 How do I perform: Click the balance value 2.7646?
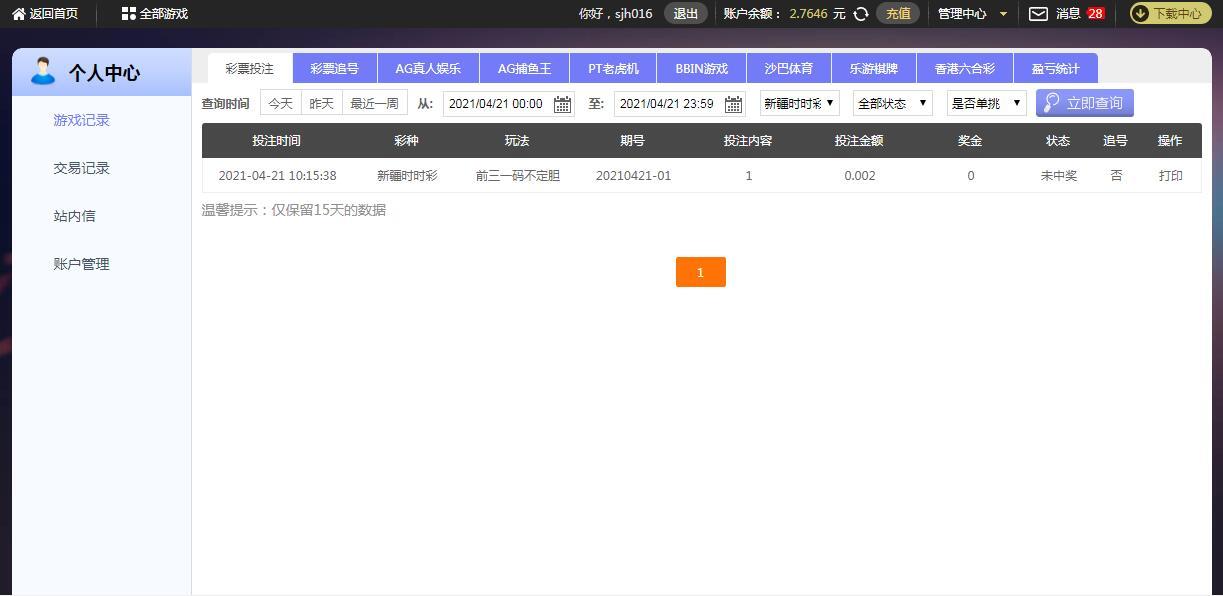808,14
